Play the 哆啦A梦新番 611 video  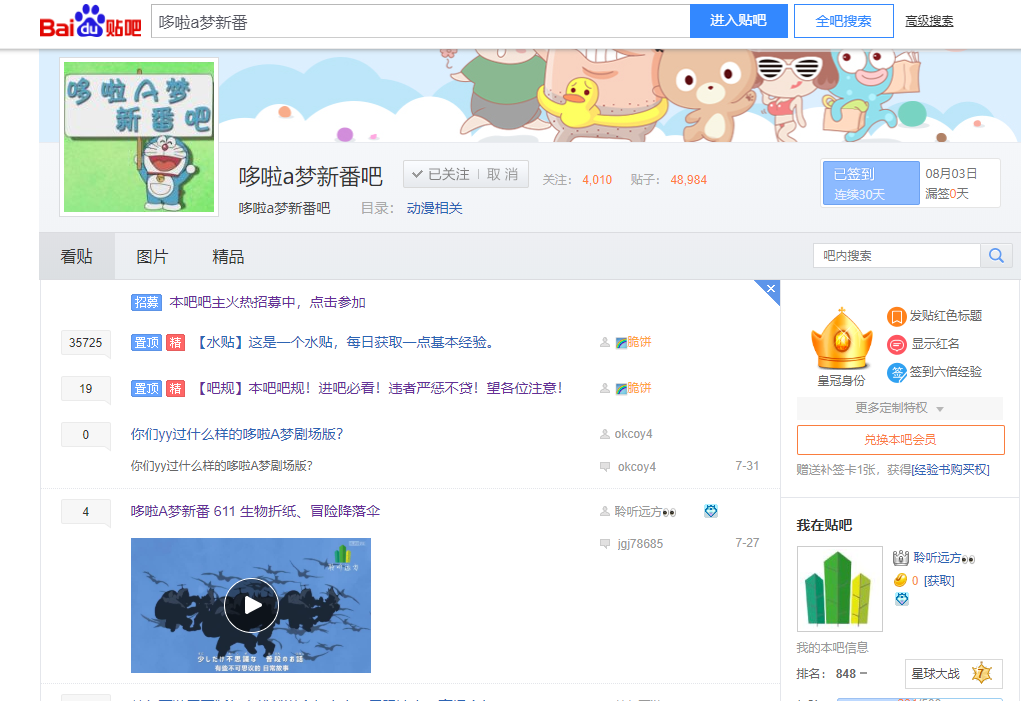(x=251, y=605)
